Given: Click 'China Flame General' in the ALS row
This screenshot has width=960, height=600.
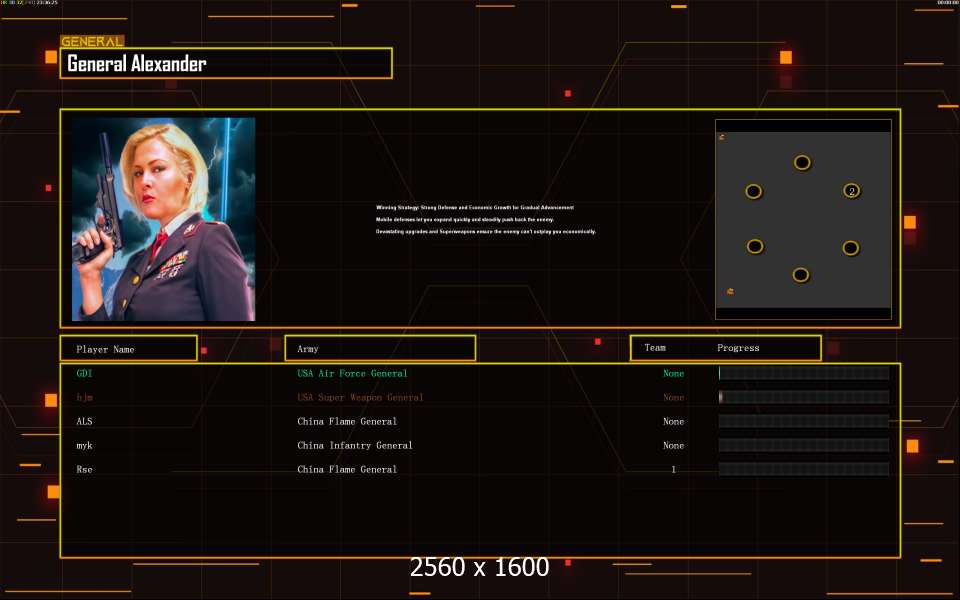Looking at the screenshot, I should [347, 421].
